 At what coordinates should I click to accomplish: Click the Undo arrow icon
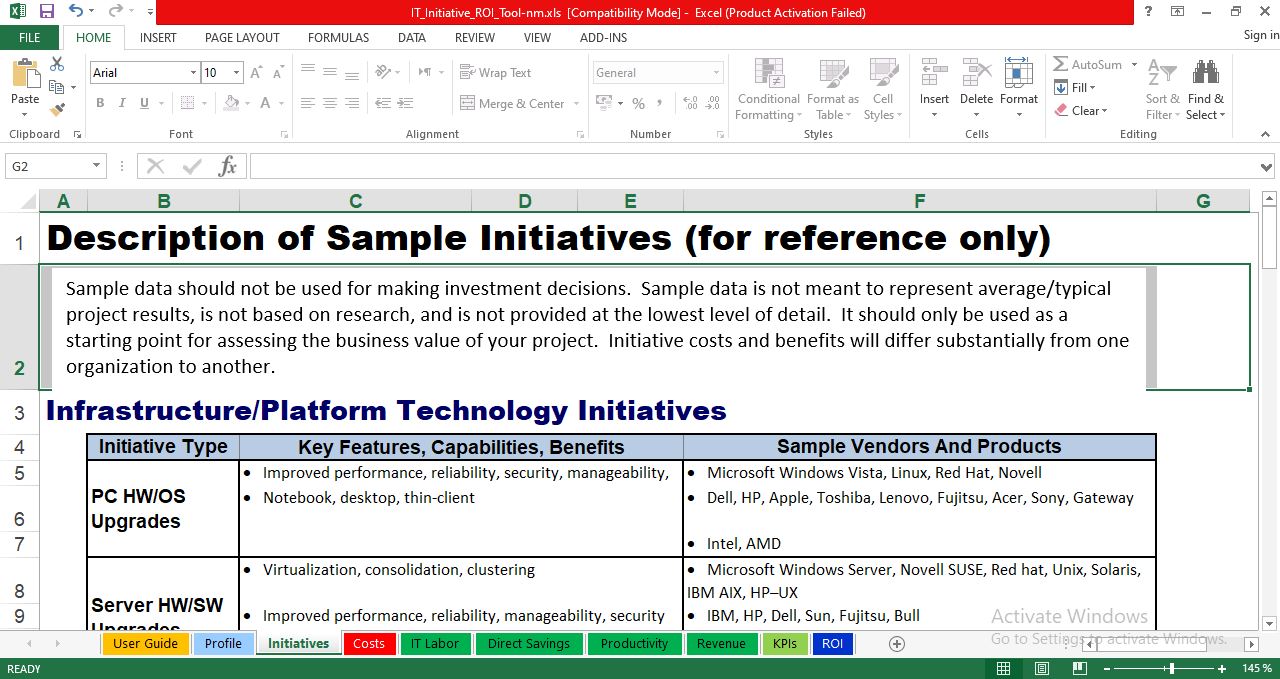pos(76,12)
